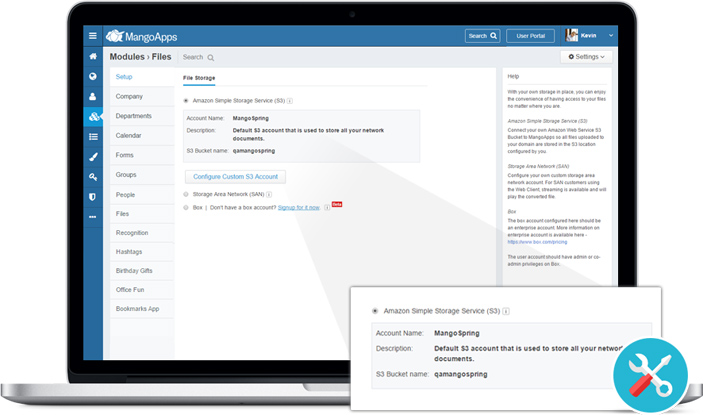Open the user profile sidebar icon
Image resolution: width=703 pixels, height=415 pixels.
click(93, 96)
